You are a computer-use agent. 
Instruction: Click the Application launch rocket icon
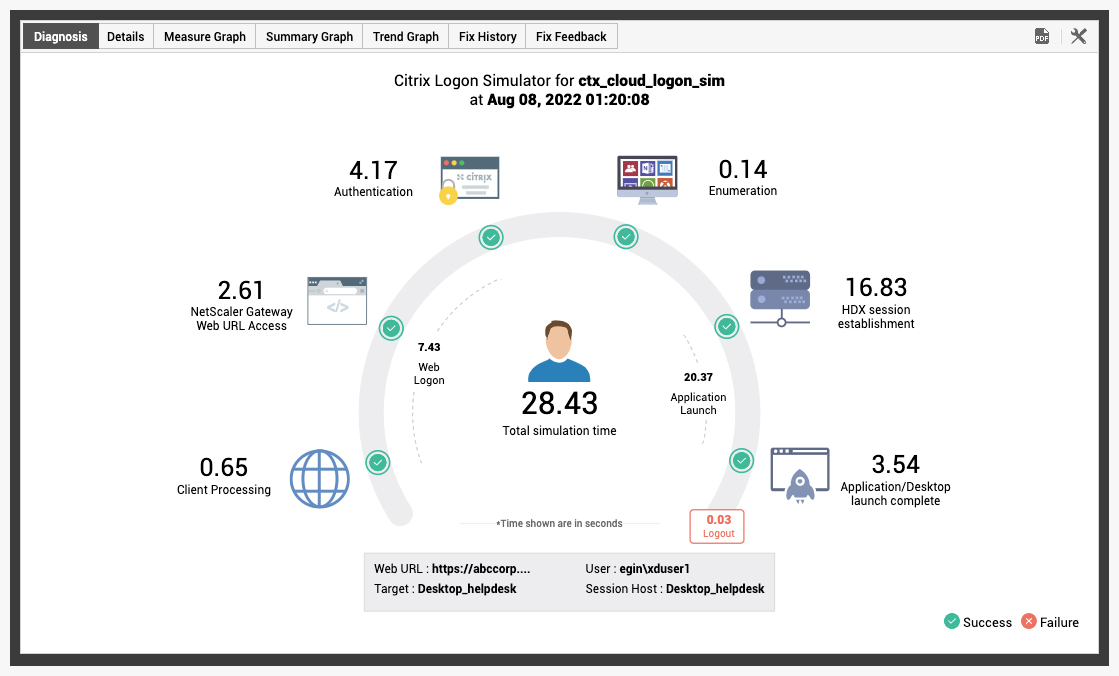pos(800,475)
